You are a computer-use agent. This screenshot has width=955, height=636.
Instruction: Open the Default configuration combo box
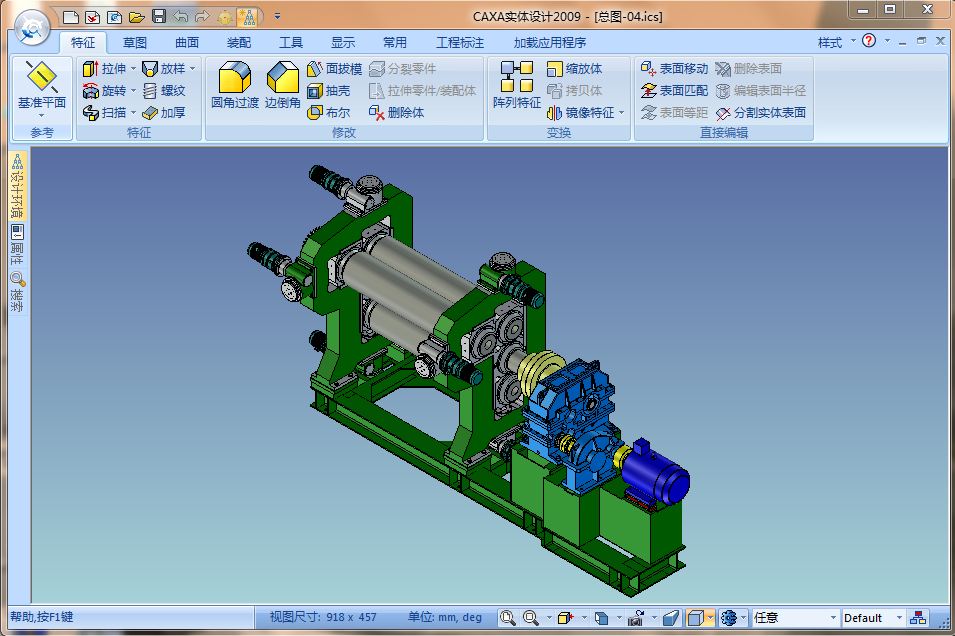tap(872, 618)
